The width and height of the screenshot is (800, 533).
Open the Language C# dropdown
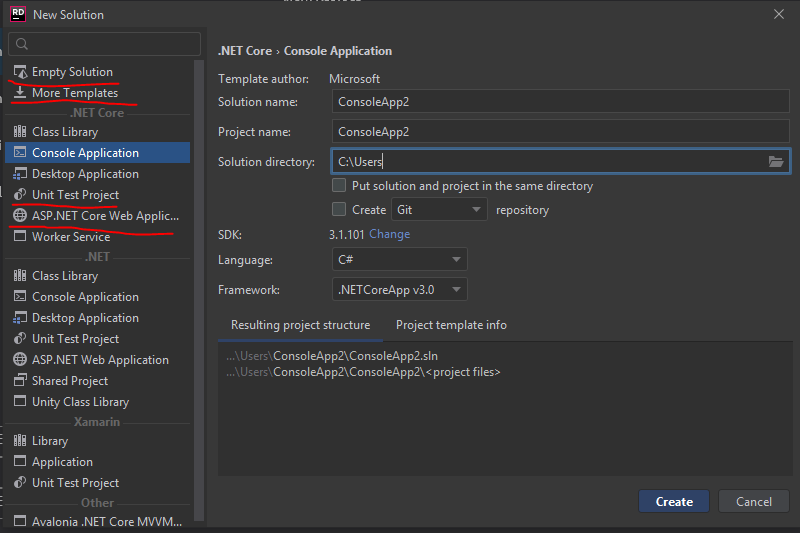click(x=399, y=260)
